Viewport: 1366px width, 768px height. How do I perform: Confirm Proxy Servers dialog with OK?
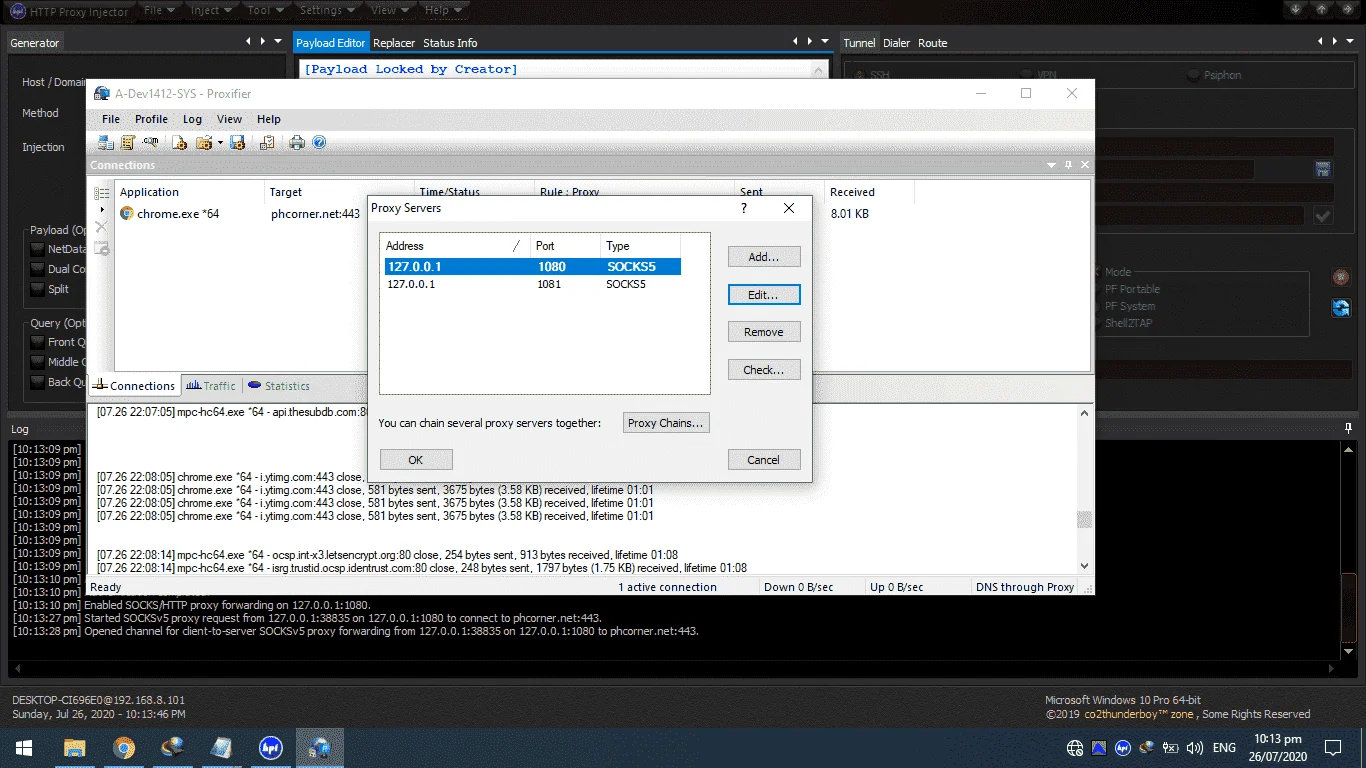[x=416, y=460]
